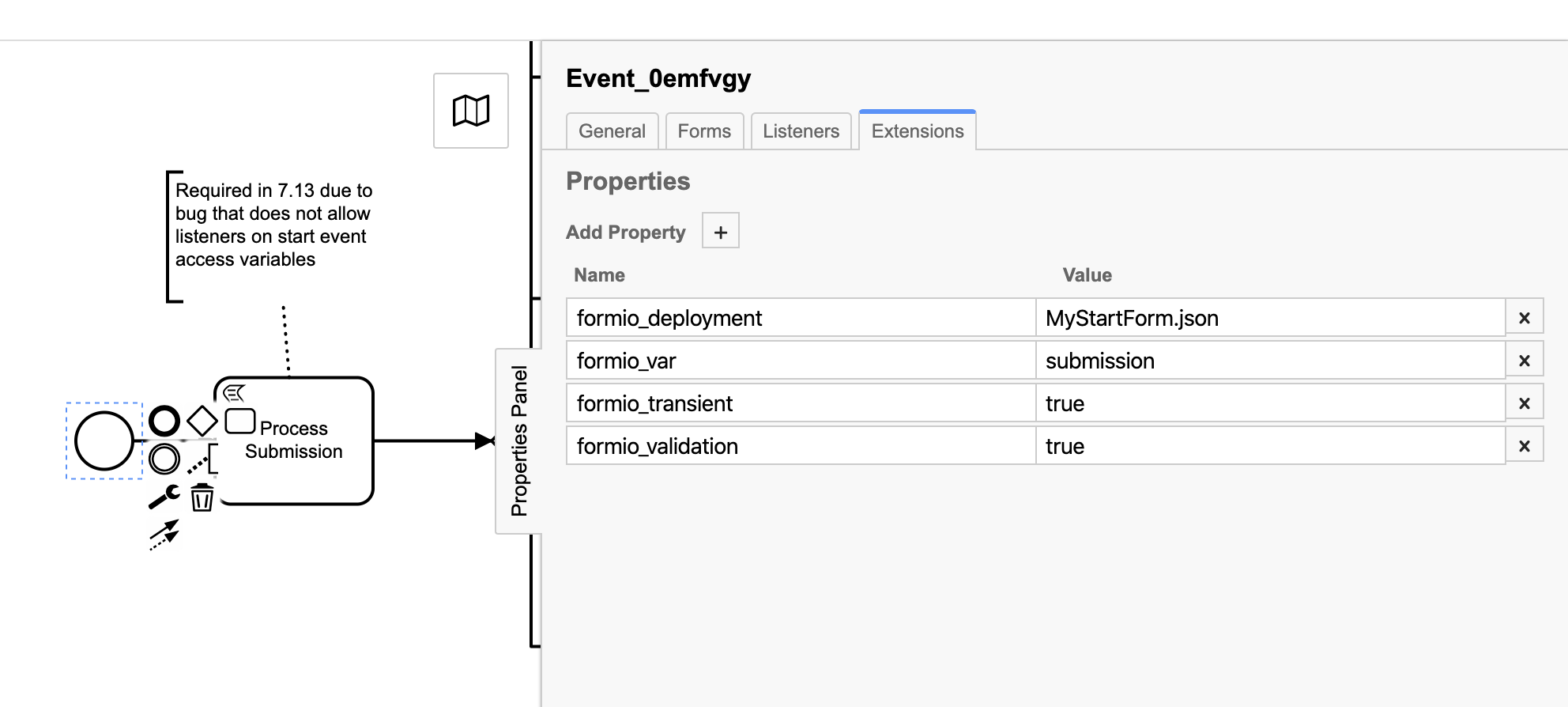Select the Process Submission task
The height and width of the screenshot is (707, 1568).
(294, 440)
